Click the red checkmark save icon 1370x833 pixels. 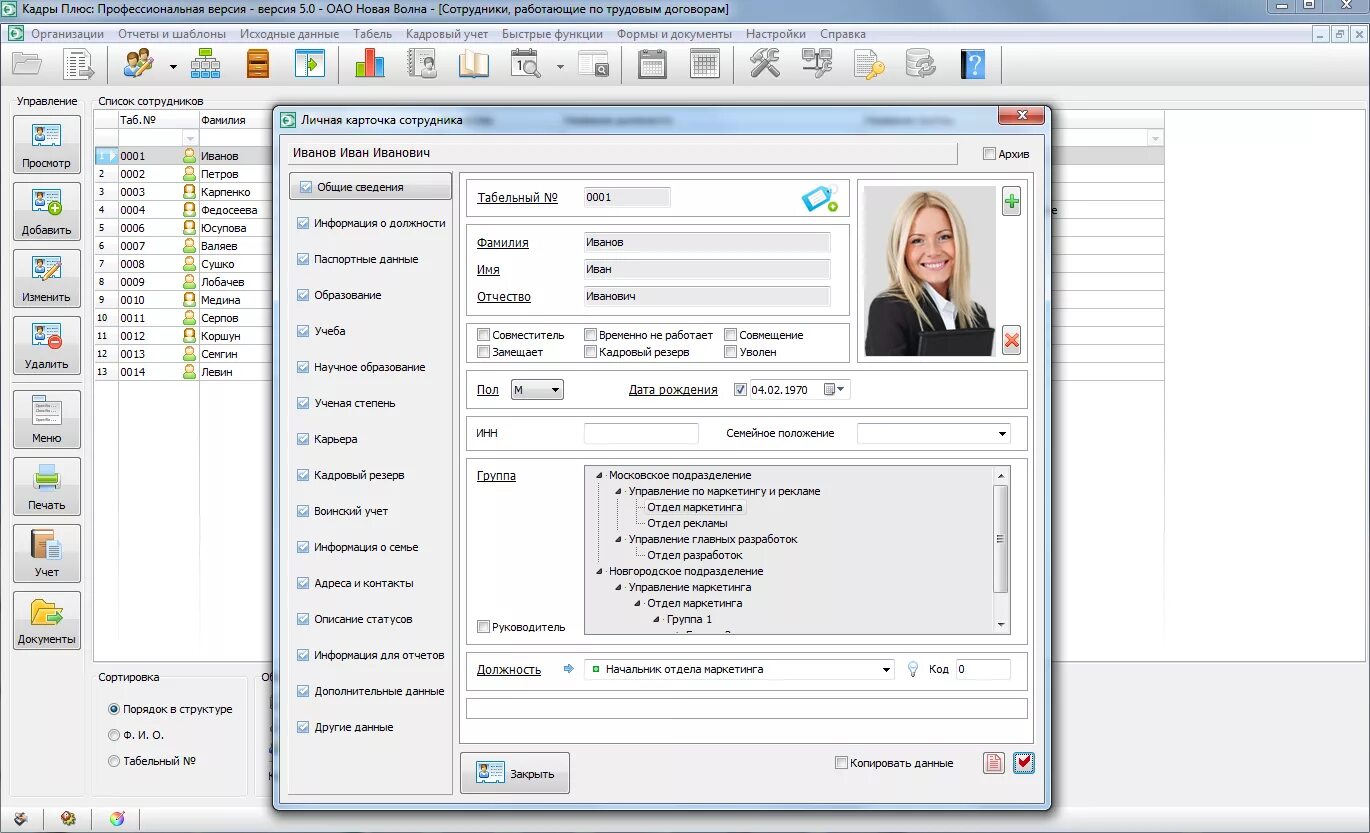(x=1023, y=763)
